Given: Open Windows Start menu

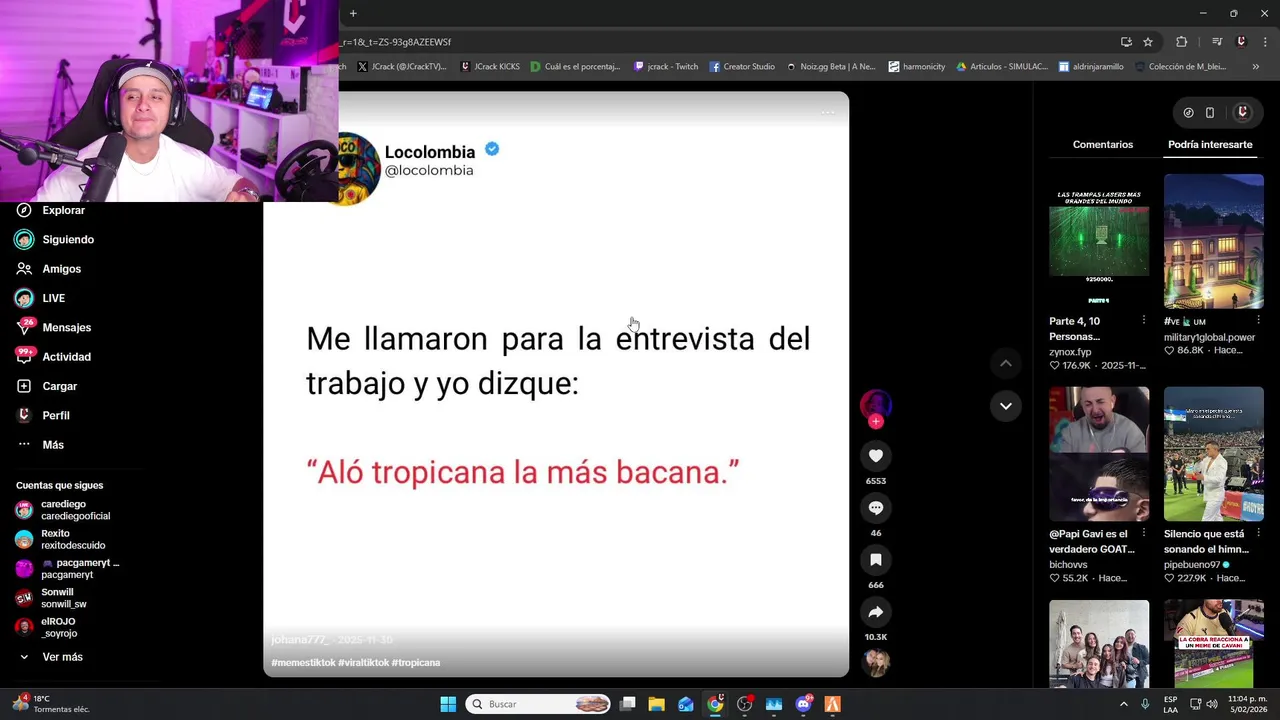Looking at the screenshot, I should tap(448, 704).
